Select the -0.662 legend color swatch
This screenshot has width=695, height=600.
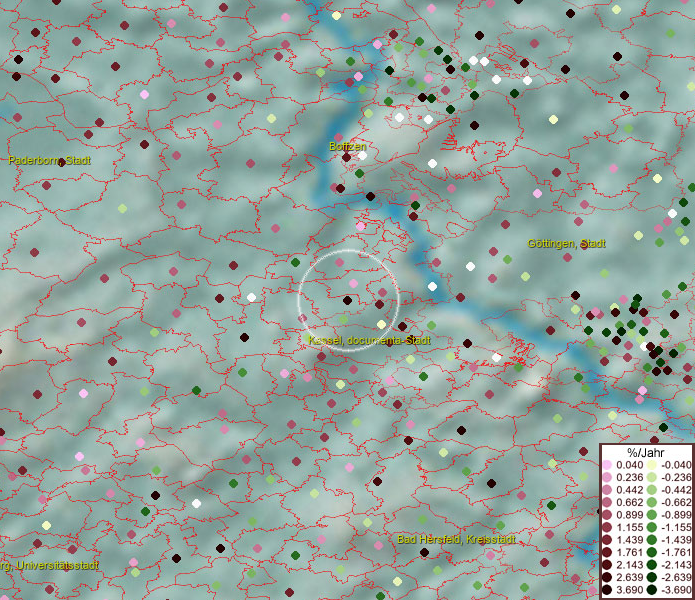[x=652, y=503]
